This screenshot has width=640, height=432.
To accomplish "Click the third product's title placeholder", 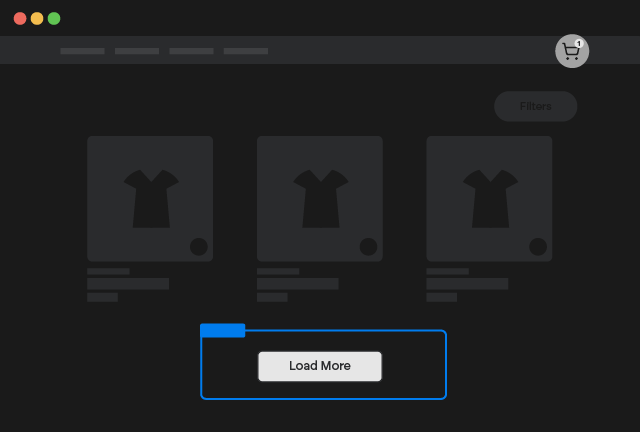I will click(x=467, y=284).
